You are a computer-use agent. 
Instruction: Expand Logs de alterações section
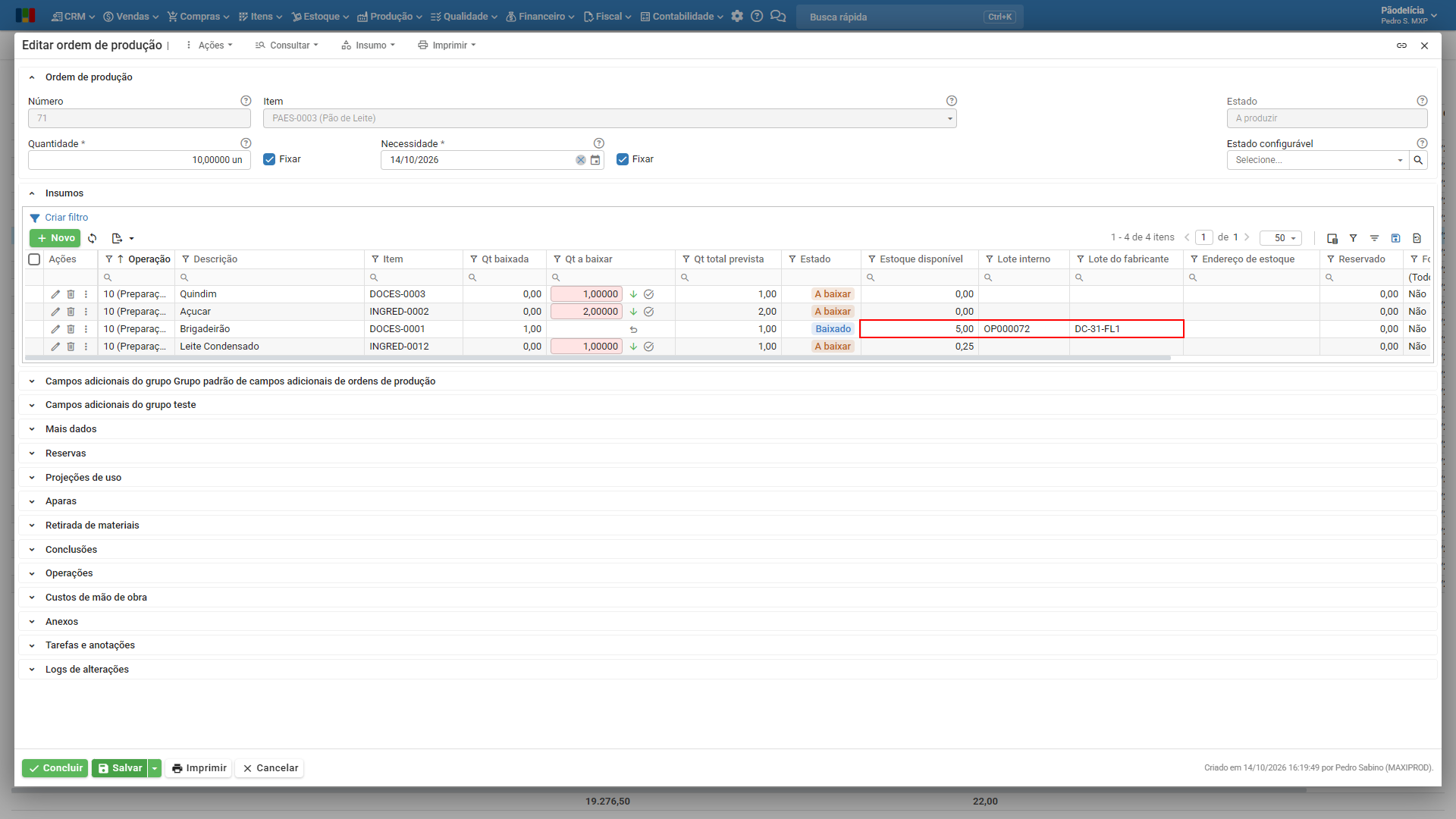(x=86, y=670)
